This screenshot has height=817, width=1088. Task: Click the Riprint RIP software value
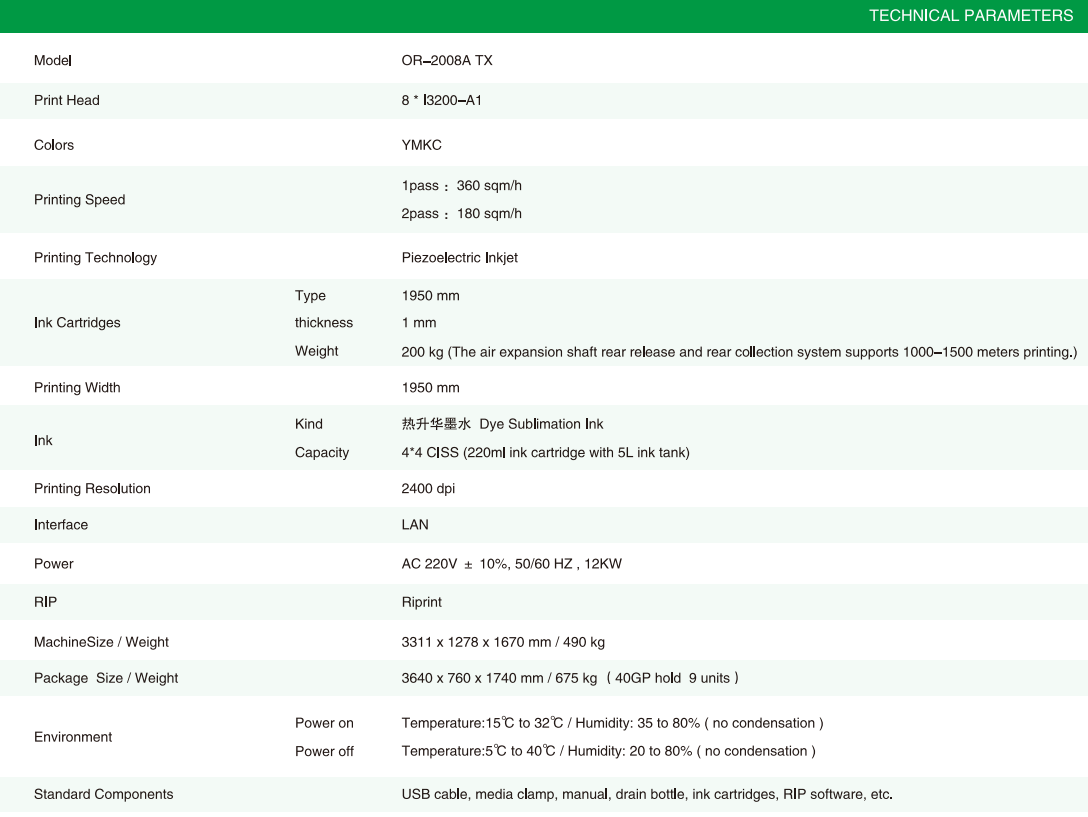click(421, 603)
